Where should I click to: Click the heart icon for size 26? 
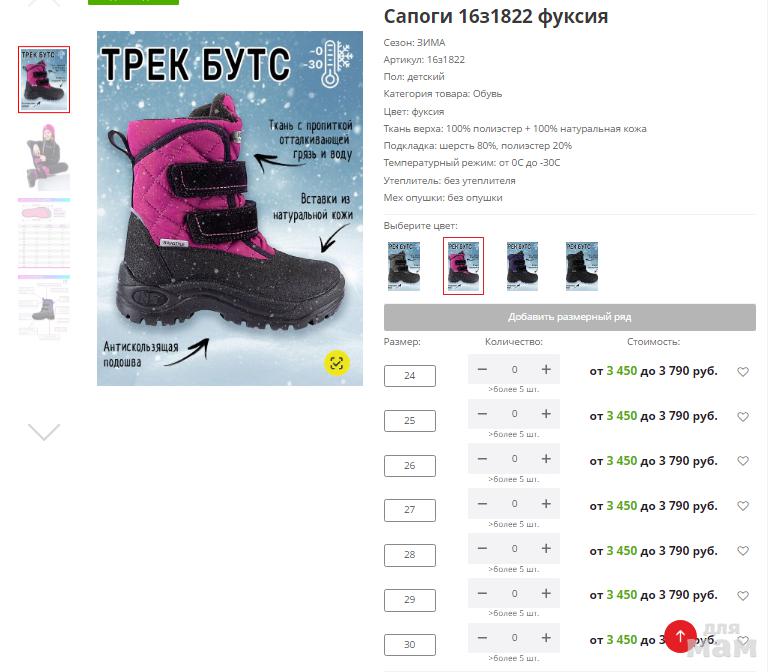742,461
